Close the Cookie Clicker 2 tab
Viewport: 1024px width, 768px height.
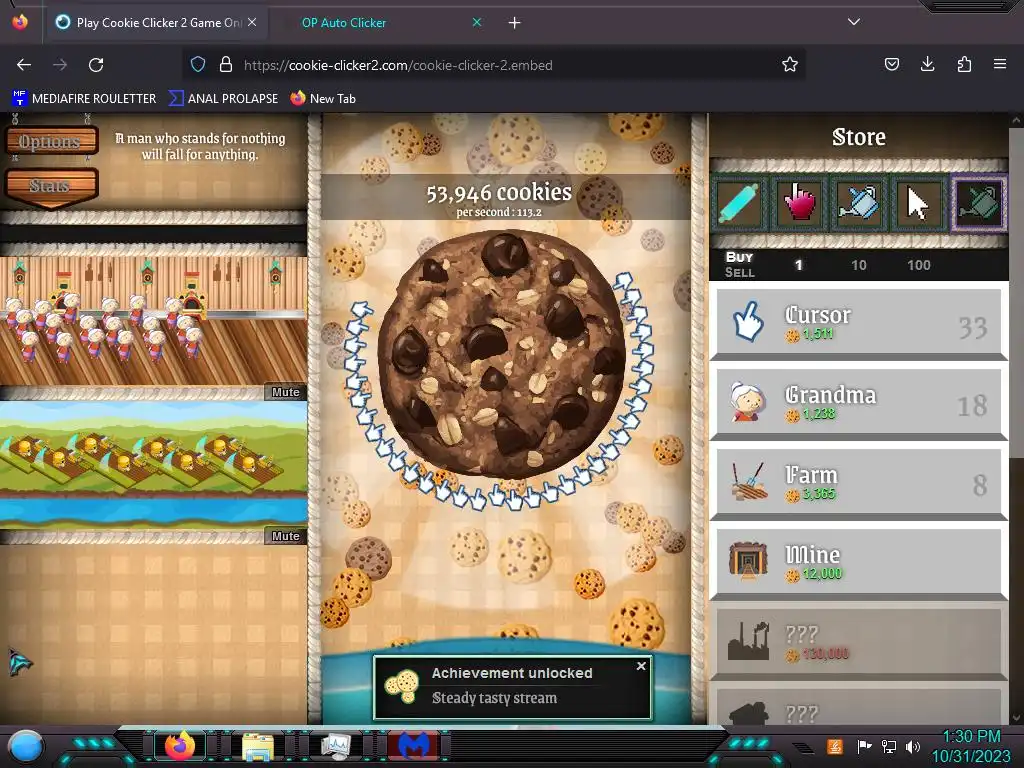[252, 22]
